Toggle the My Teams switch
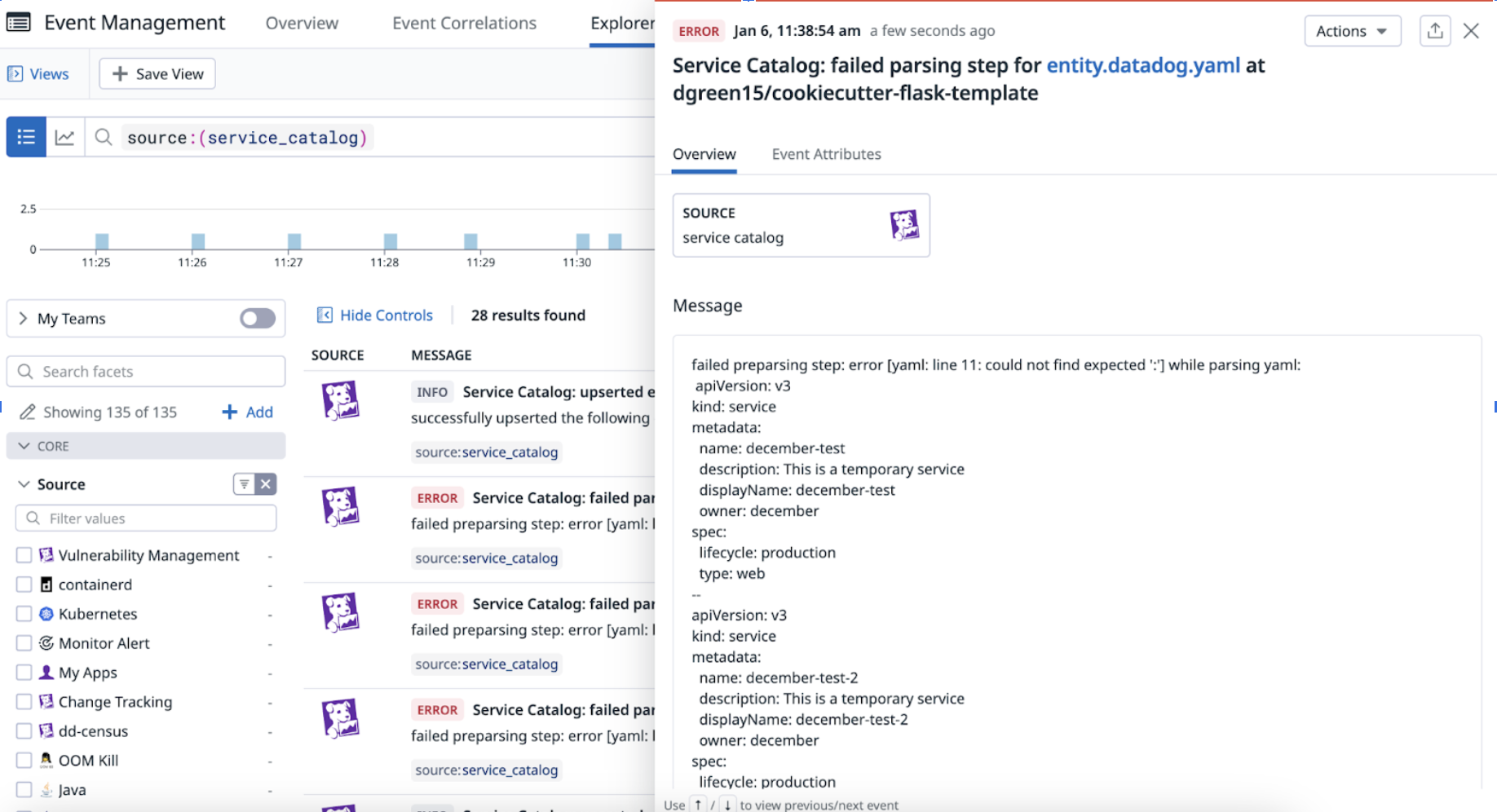 click(258, 319)
